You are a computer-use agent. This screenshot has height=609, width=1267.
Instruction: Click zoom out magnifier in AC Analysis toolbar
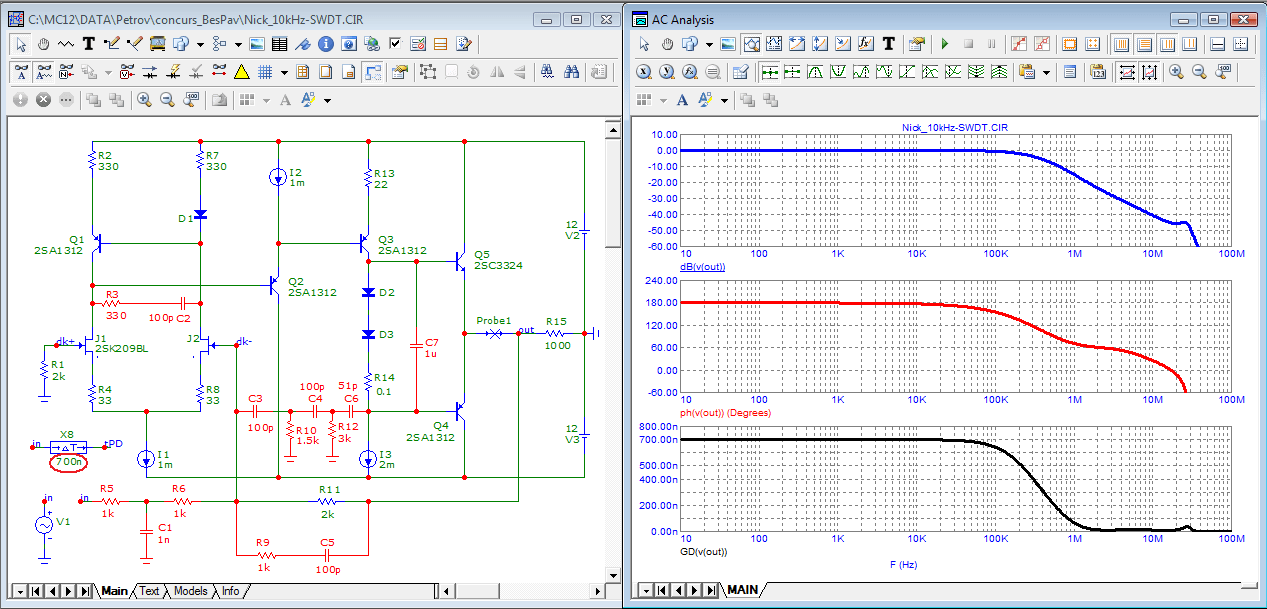pyautogui.click(x=1199, y=72)
